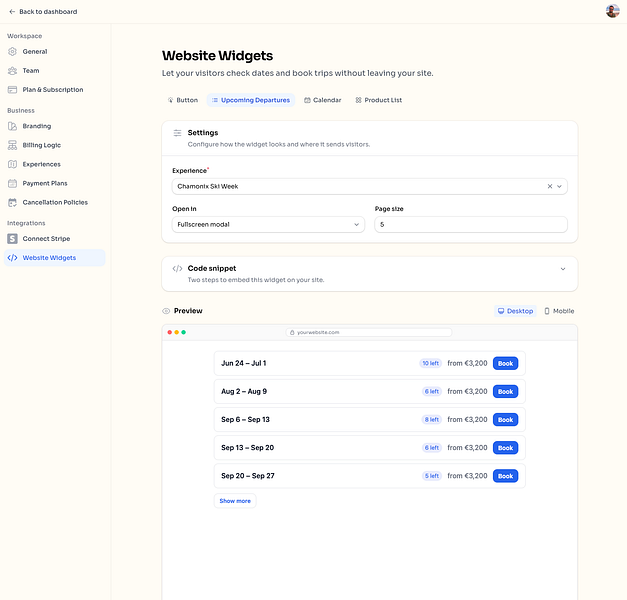Click the Website Widgets page heading
Viewport: 627px width, 600px height.
(x=217, y=56)
